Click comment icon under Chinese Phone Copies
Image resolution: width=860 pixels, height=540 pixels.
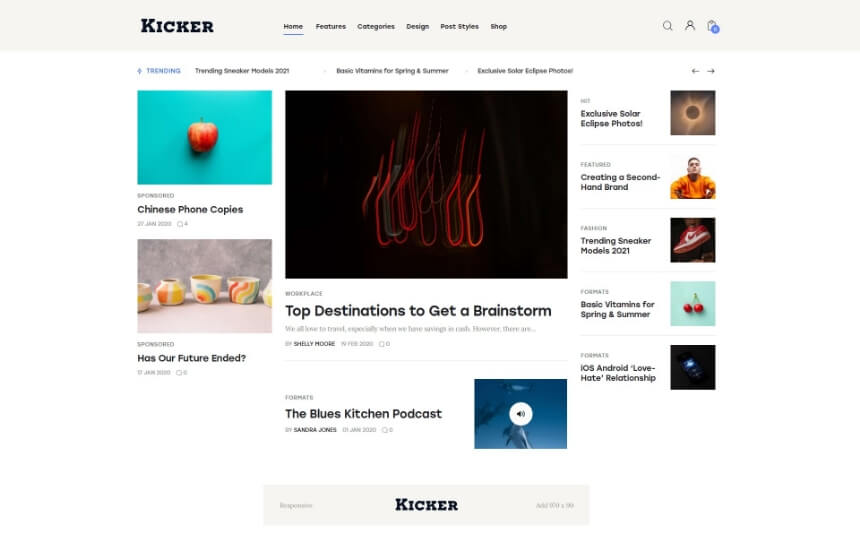180,224
